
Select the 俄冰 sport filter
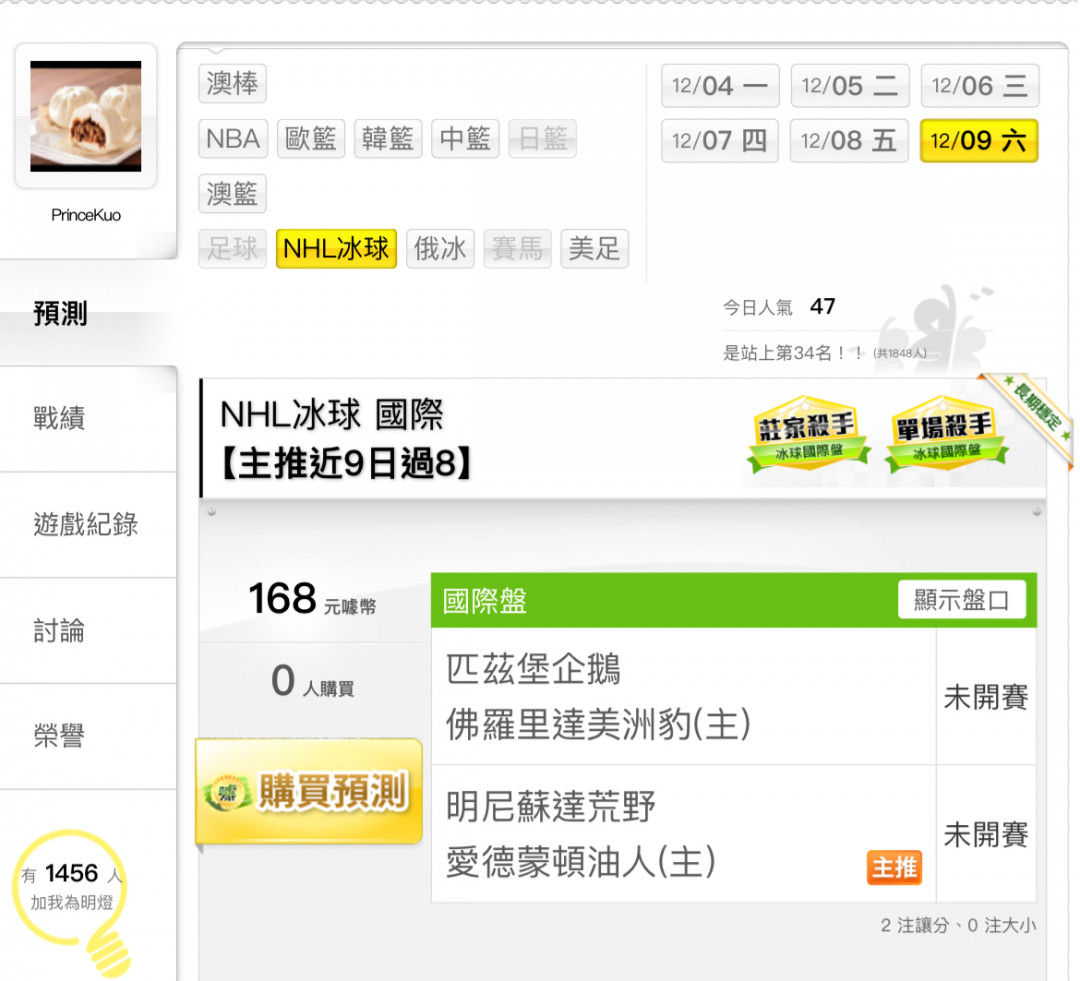tap(440, 249)
